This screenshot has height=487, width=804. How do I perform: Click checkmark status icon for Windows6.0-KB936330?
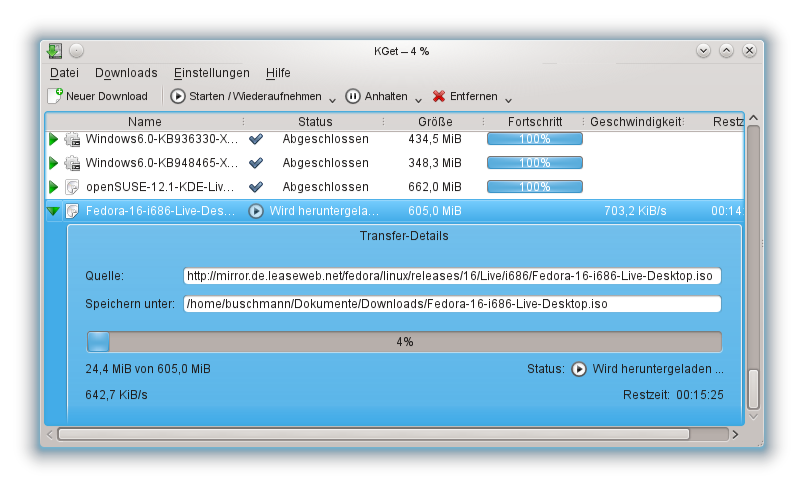[256, 139]
